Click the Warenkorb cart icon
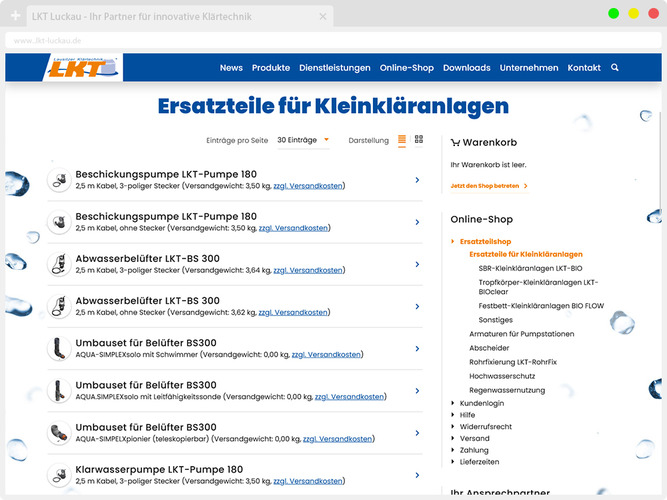This screenshot has width=667, height=500. point(455,143)
